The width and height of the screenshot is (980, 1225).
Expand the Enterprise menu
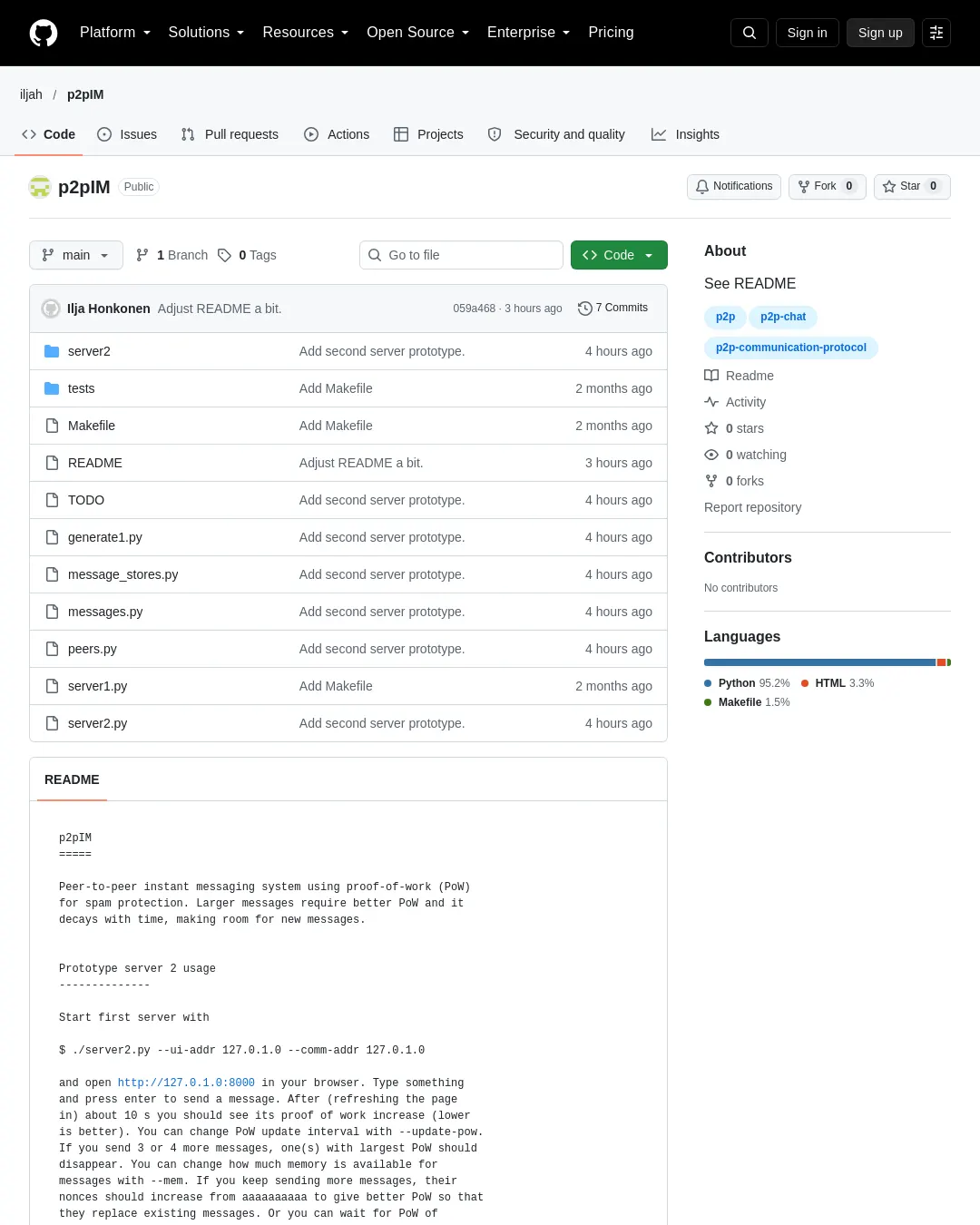[529, 33]
